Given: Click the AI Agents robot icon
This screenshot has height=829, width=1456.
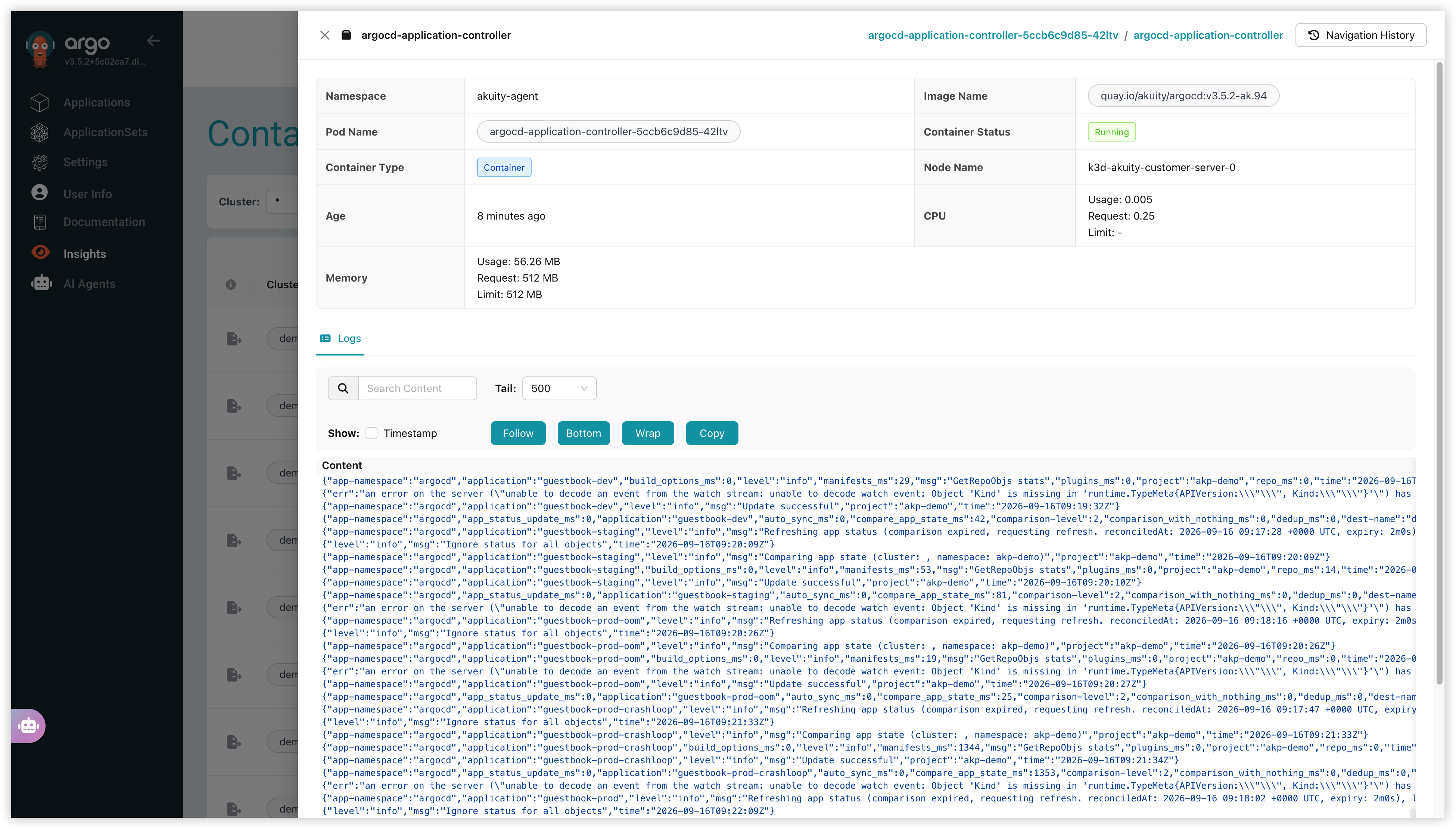Looking at the screenshot, I should 41,283.
